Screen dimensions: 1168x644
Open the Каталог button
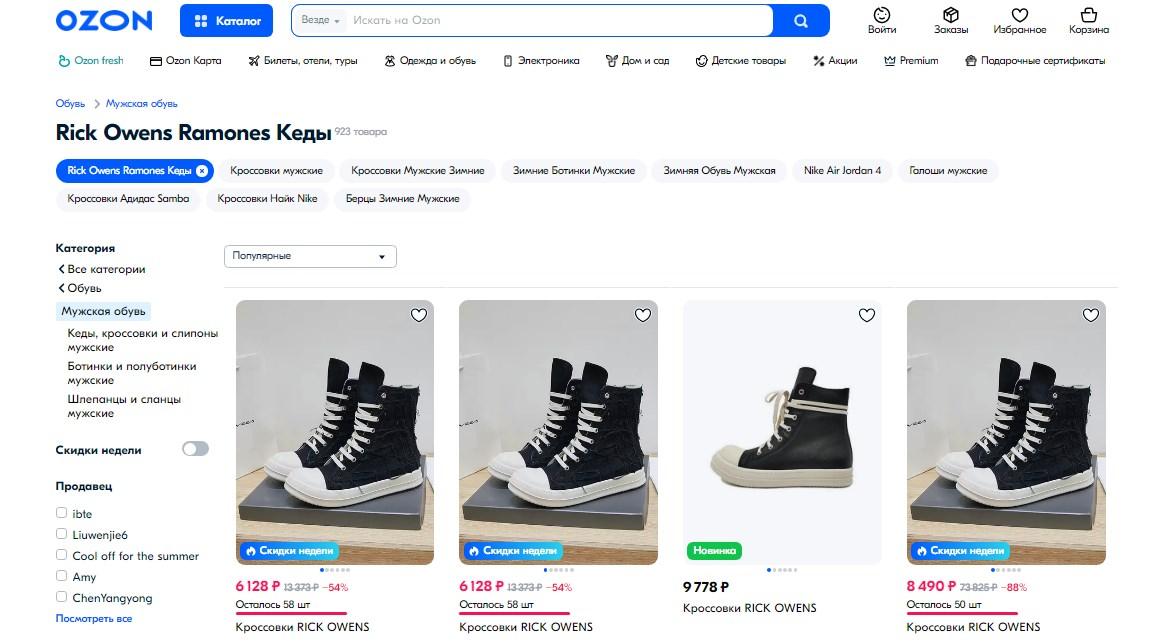226,20
